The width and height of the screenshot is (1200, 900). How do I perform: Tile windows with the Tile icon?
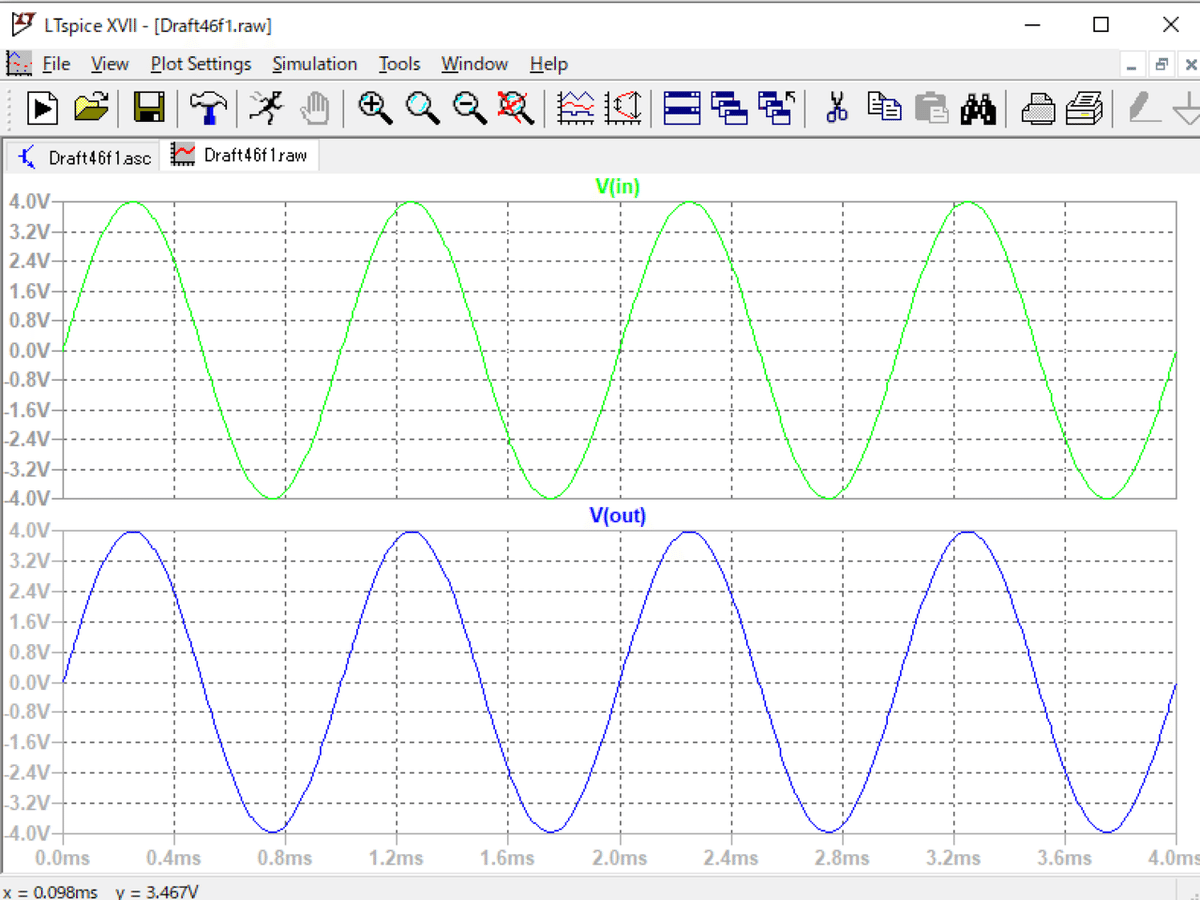682,107
